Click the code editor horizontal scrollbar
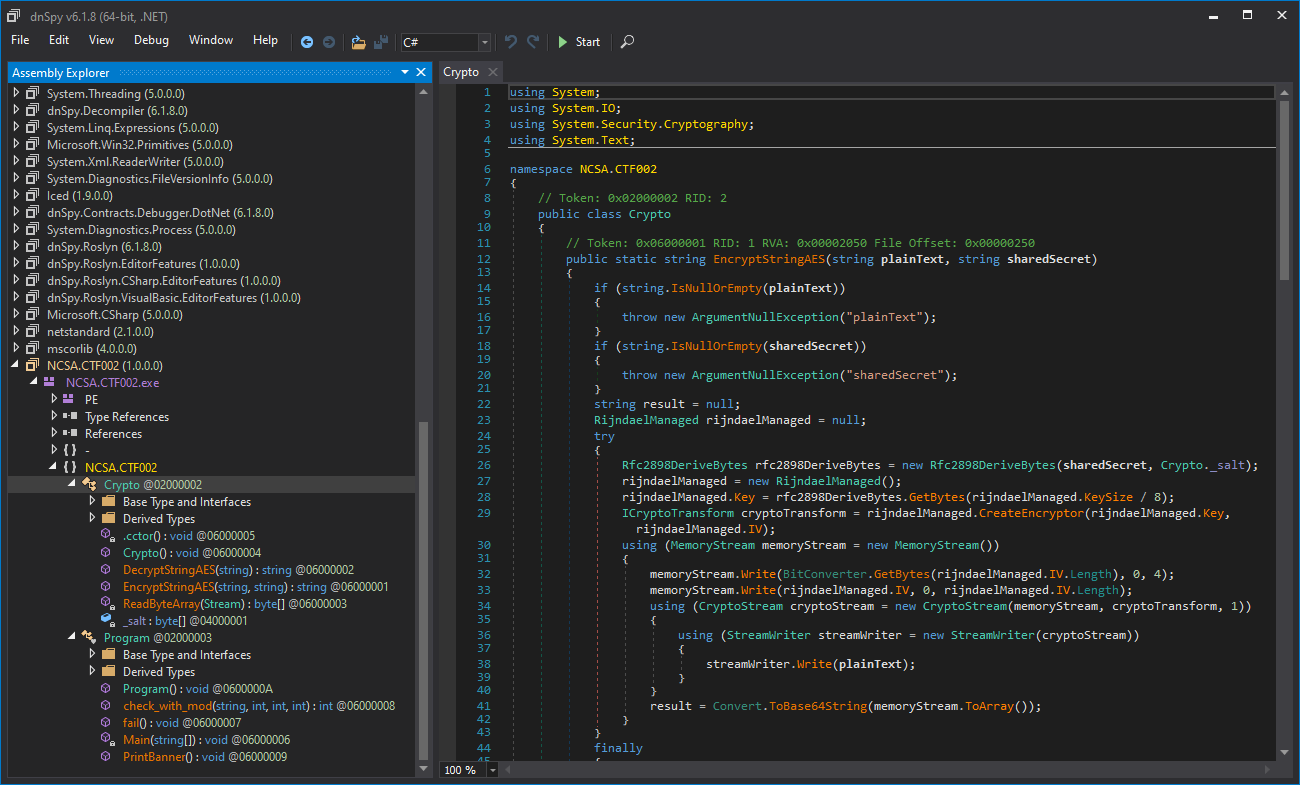Screen dimensions: 1300x785 pyautogui.click(x=890, y=770)
